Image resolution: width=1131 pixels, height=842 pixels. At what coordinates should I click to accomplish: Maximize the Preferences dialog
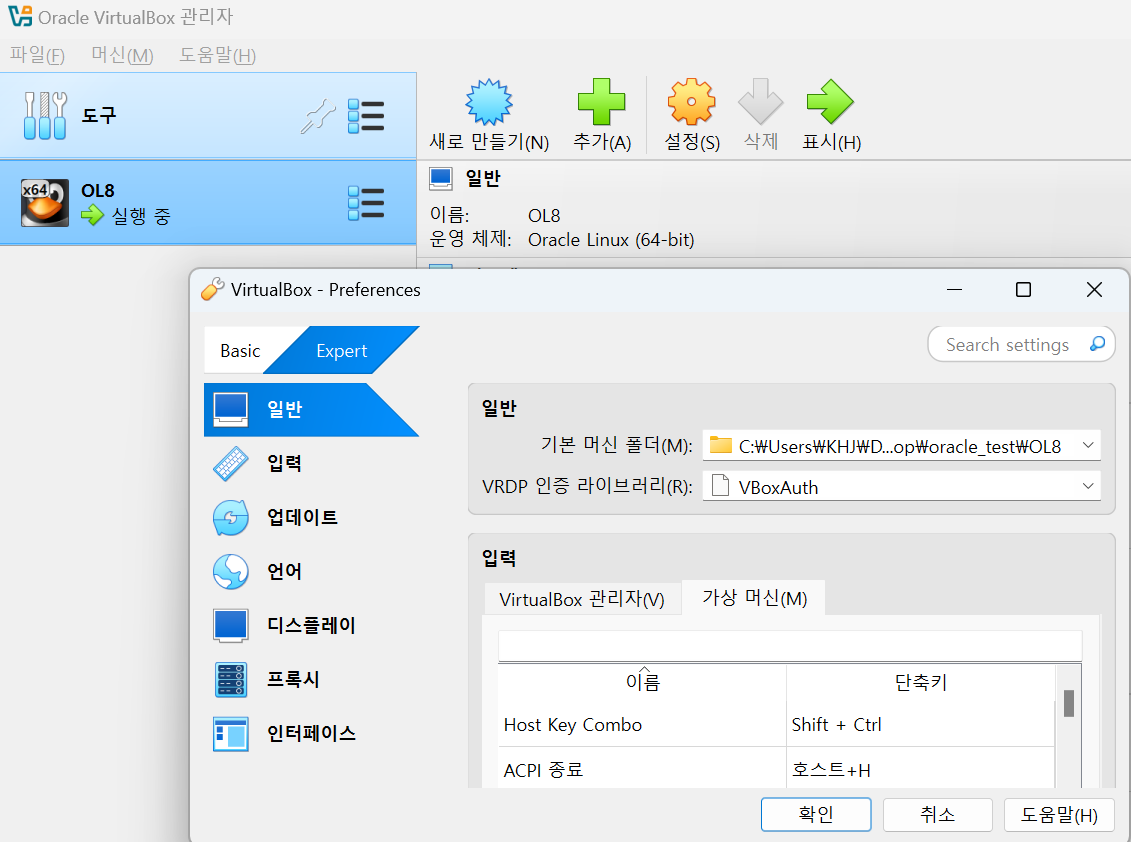point(1023,289)
